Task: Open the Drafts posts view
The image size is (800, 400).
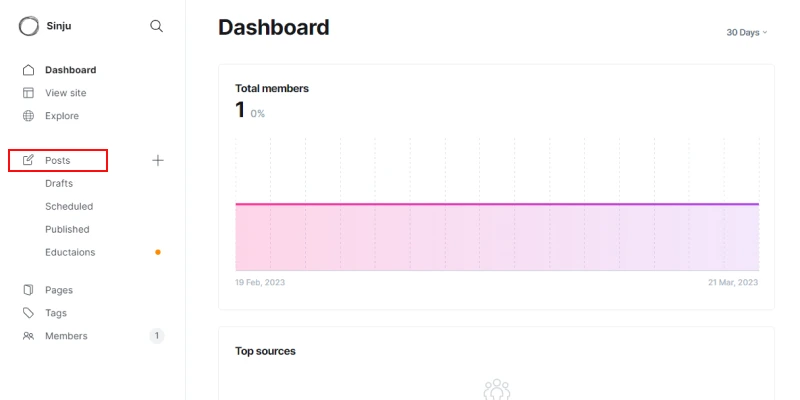Action: [59, 183]
